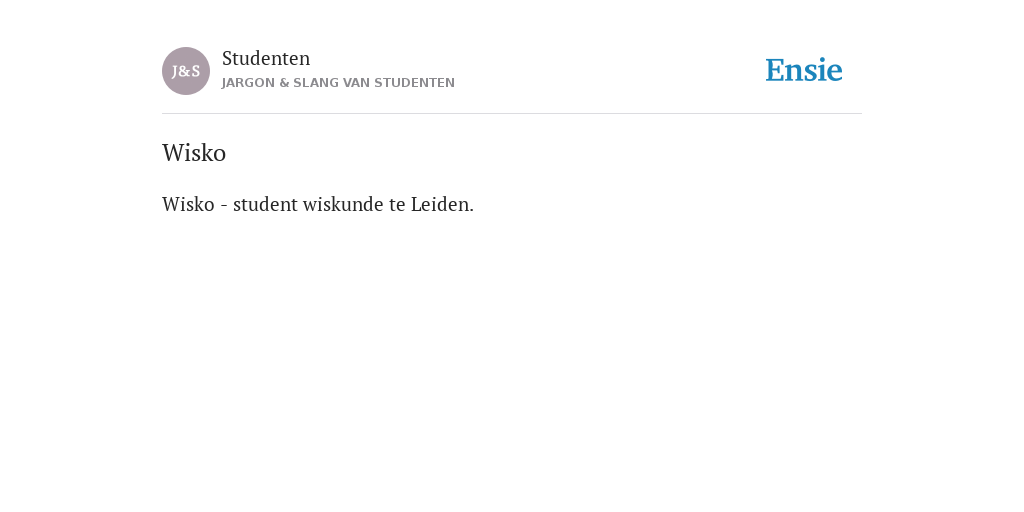Open the Ensie logo link
The width and height of the screenshot is (1024, 512).
tap(804, 70)
